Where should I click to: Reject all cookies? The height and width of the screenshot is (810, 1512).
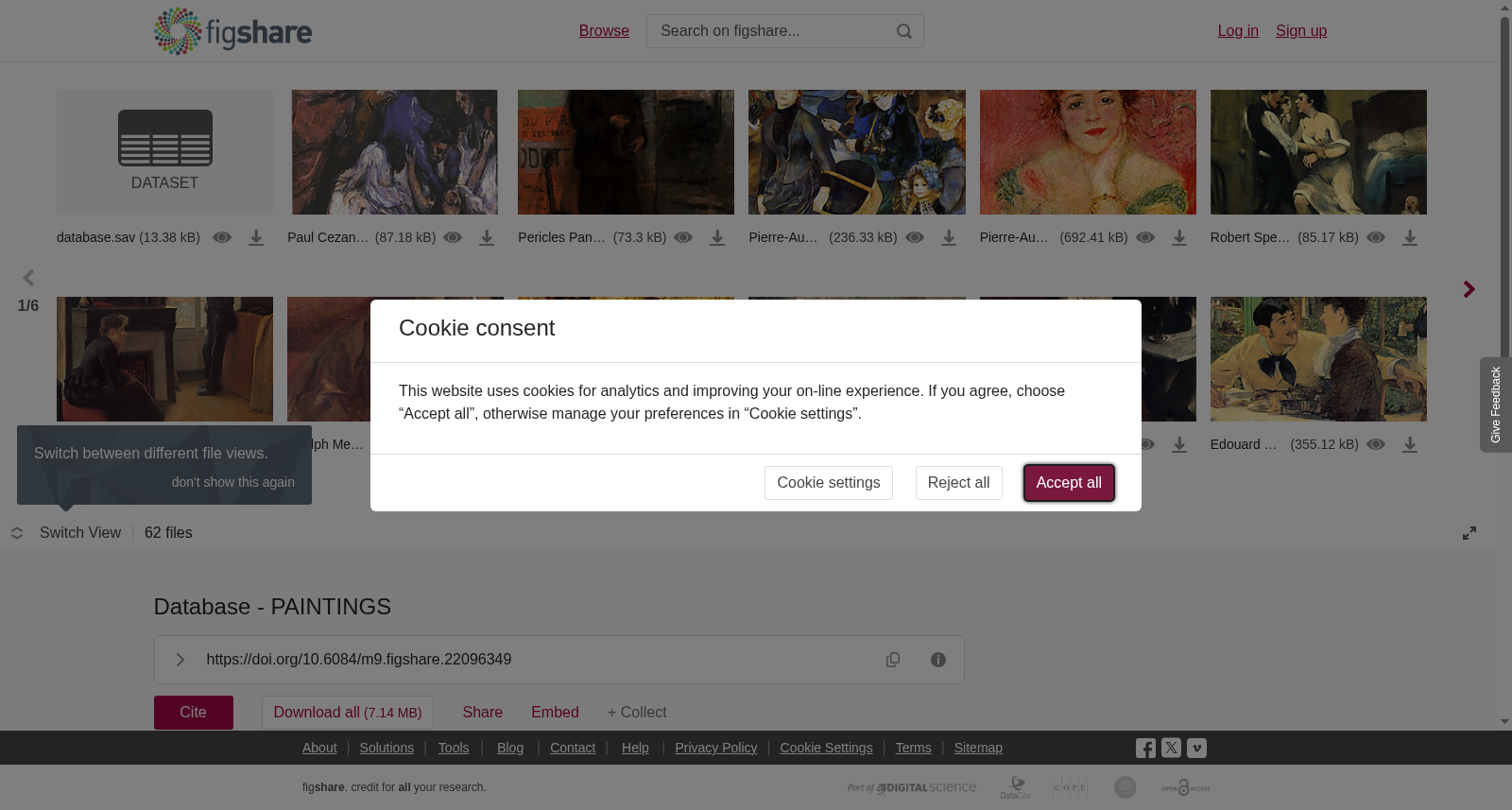pyautogui.click(x=958, y=483)
